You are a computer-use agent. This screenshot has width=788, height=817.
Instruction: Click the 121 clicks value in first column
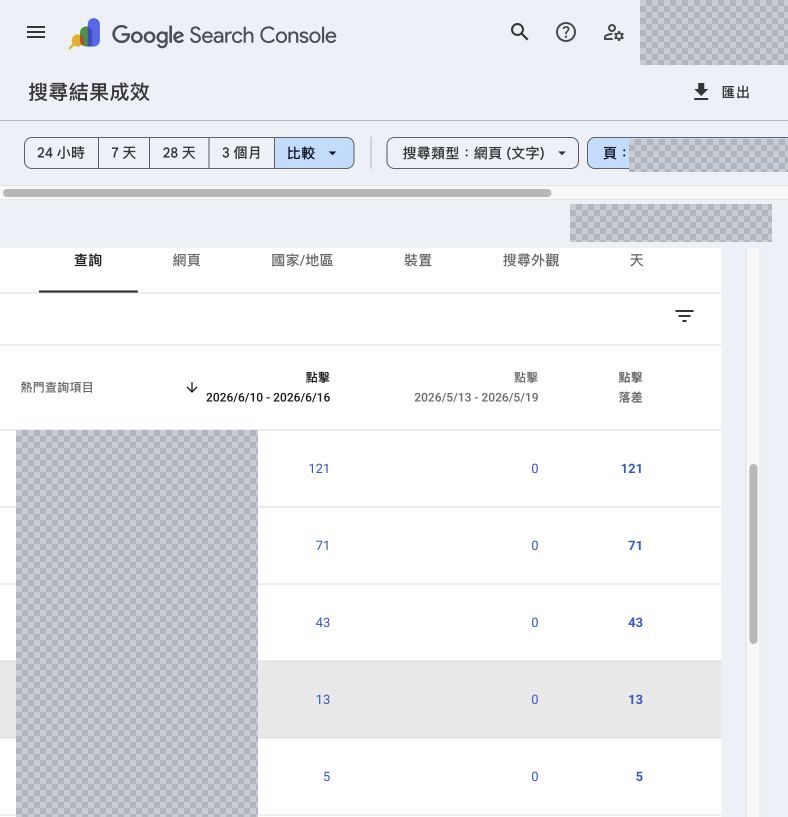point(318,468)
